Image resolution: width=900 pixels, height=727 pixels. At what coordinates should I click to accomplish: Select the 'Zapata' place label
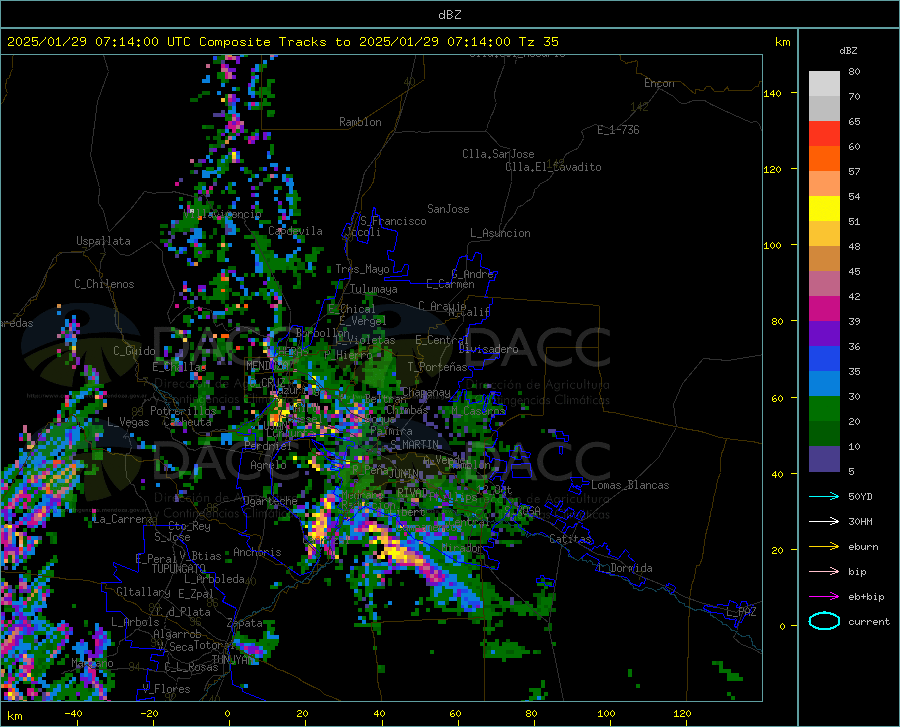[x=245, y=623]
